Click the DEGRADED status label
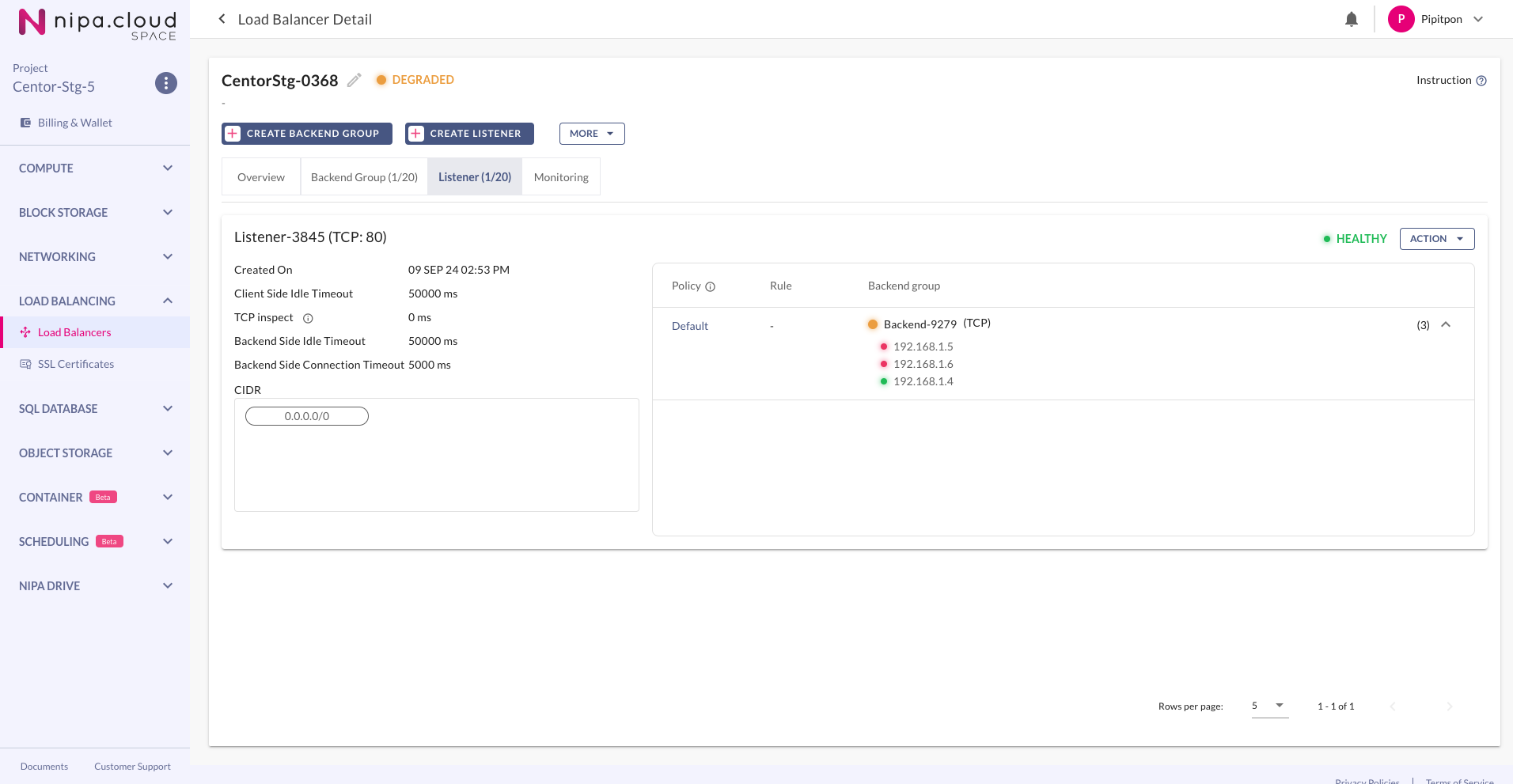Screen dimensions: 1513x784 coord(423,80)
